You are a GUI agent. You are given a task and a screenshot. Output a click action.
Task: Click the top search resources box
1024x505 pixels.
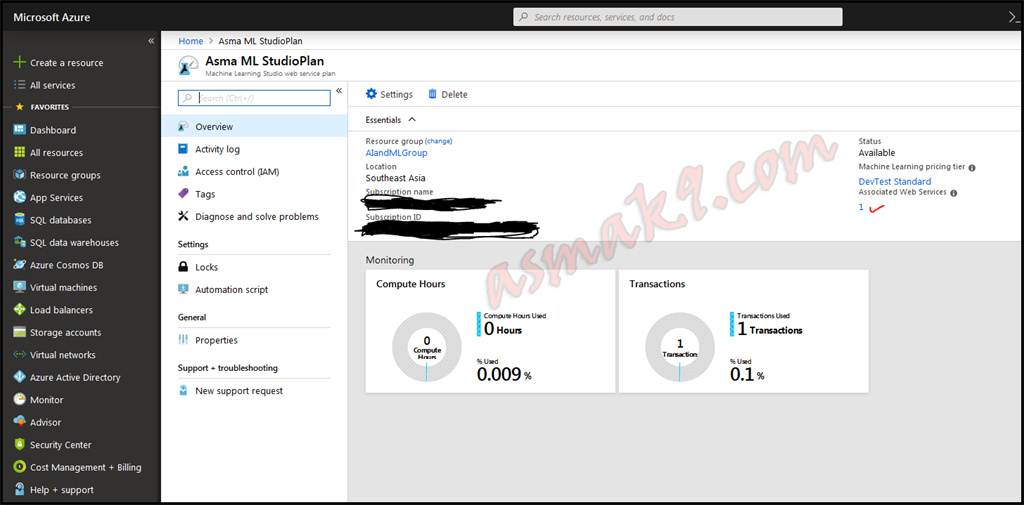(x=678, y=17)
